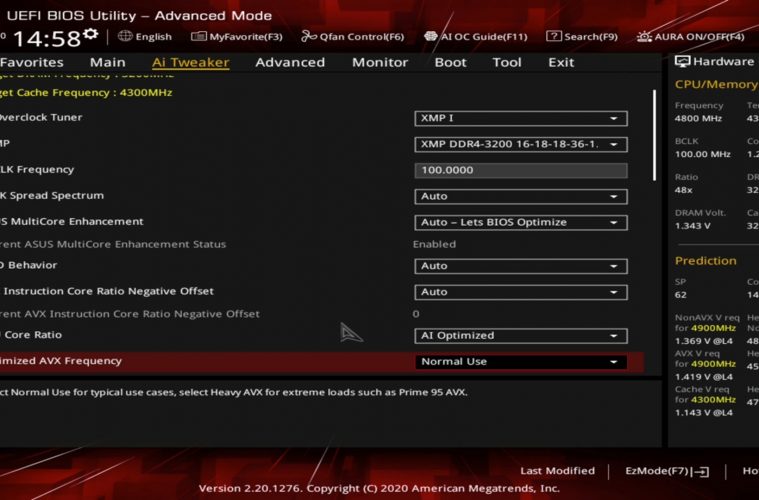Click the settings list vertical scrollbar
Screen dimensions: 759x500
click(654, 136)
